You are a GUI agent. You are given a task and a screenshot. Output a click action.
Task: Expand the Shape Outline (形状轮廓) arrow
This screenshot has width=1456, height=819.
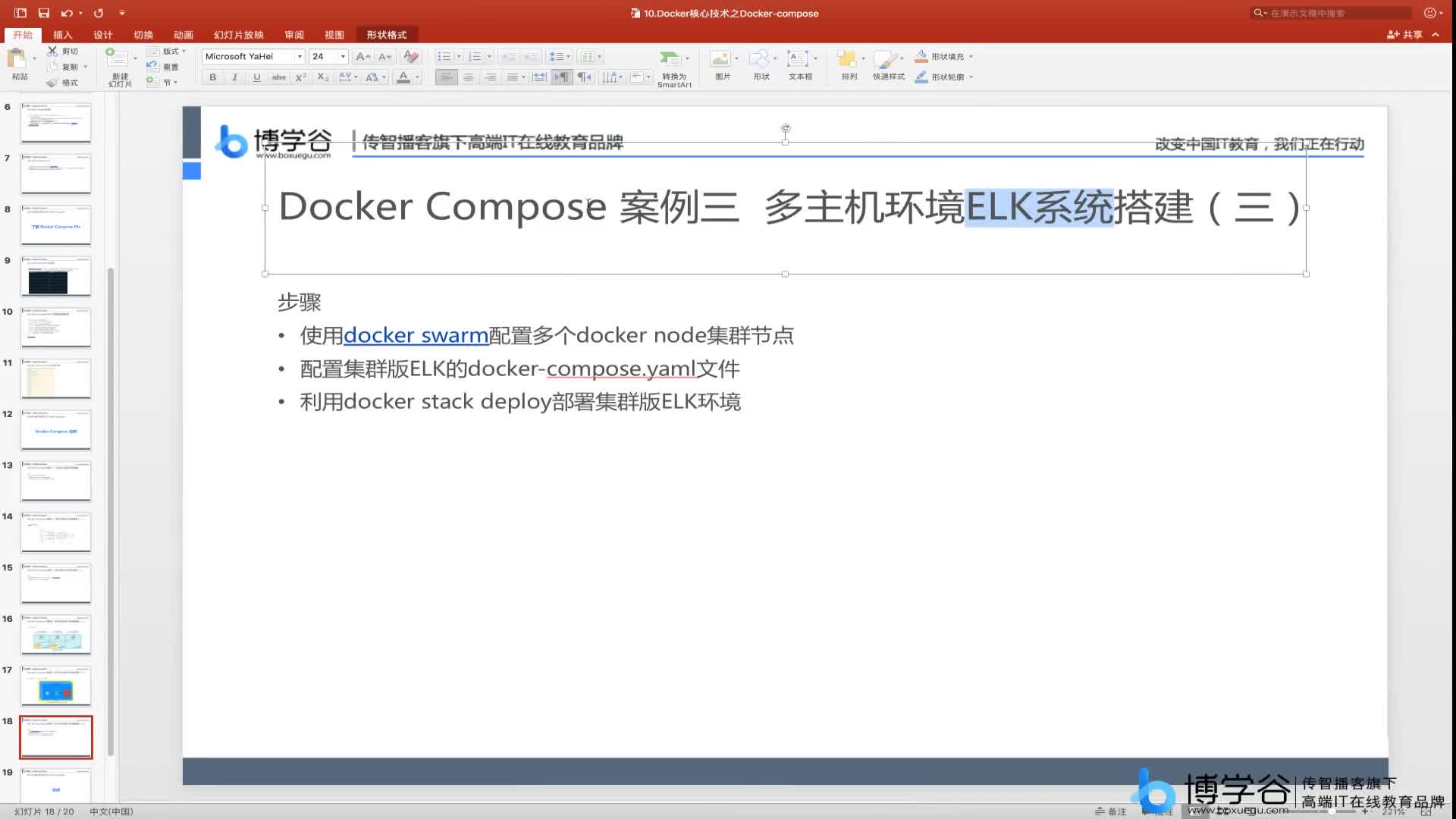(x=971, y=77)
